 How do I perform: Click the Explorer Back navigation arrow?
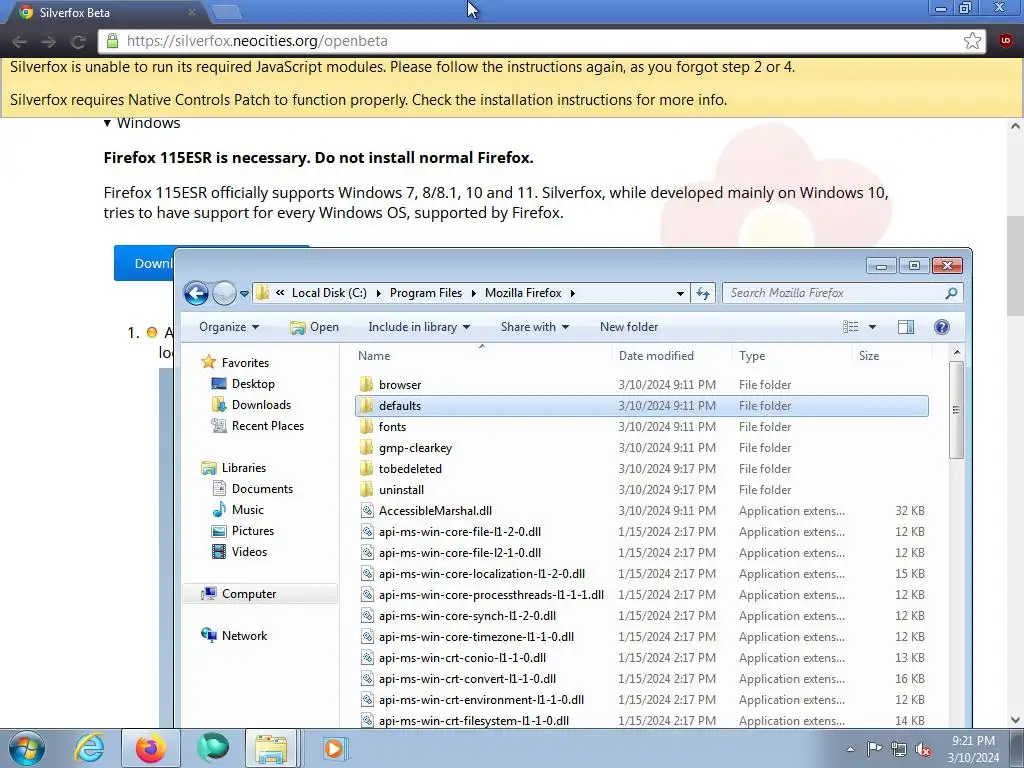point(196,293)
